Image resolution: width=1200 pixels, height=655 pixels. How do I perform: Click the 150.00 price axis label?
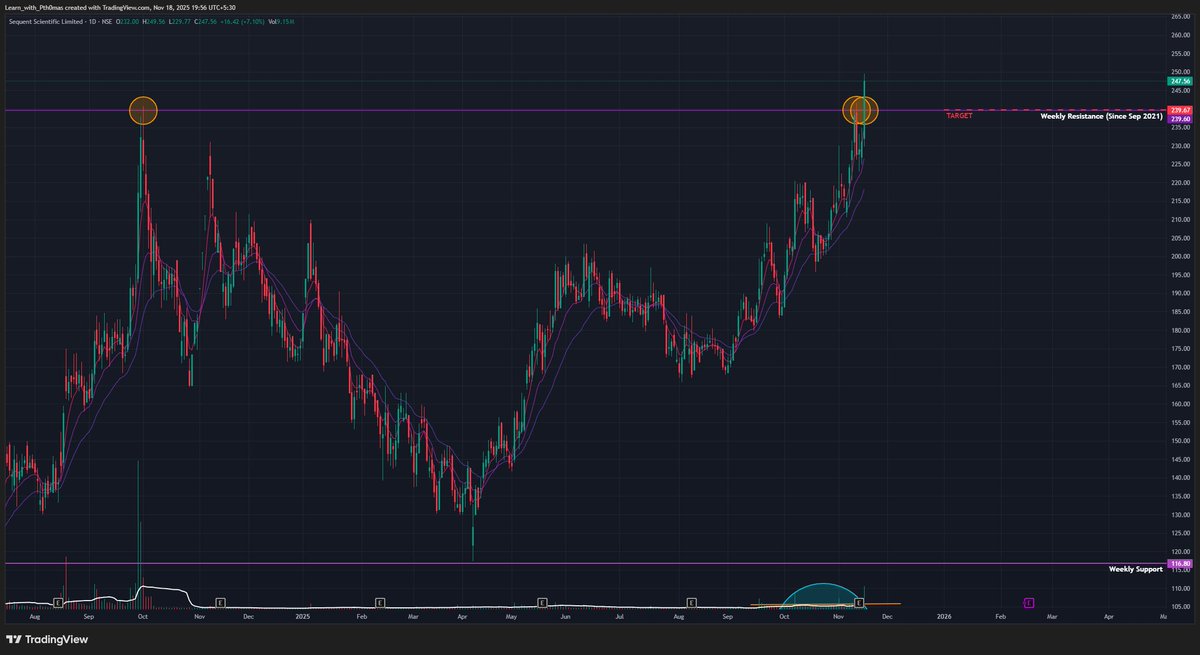click(1181, 441)
